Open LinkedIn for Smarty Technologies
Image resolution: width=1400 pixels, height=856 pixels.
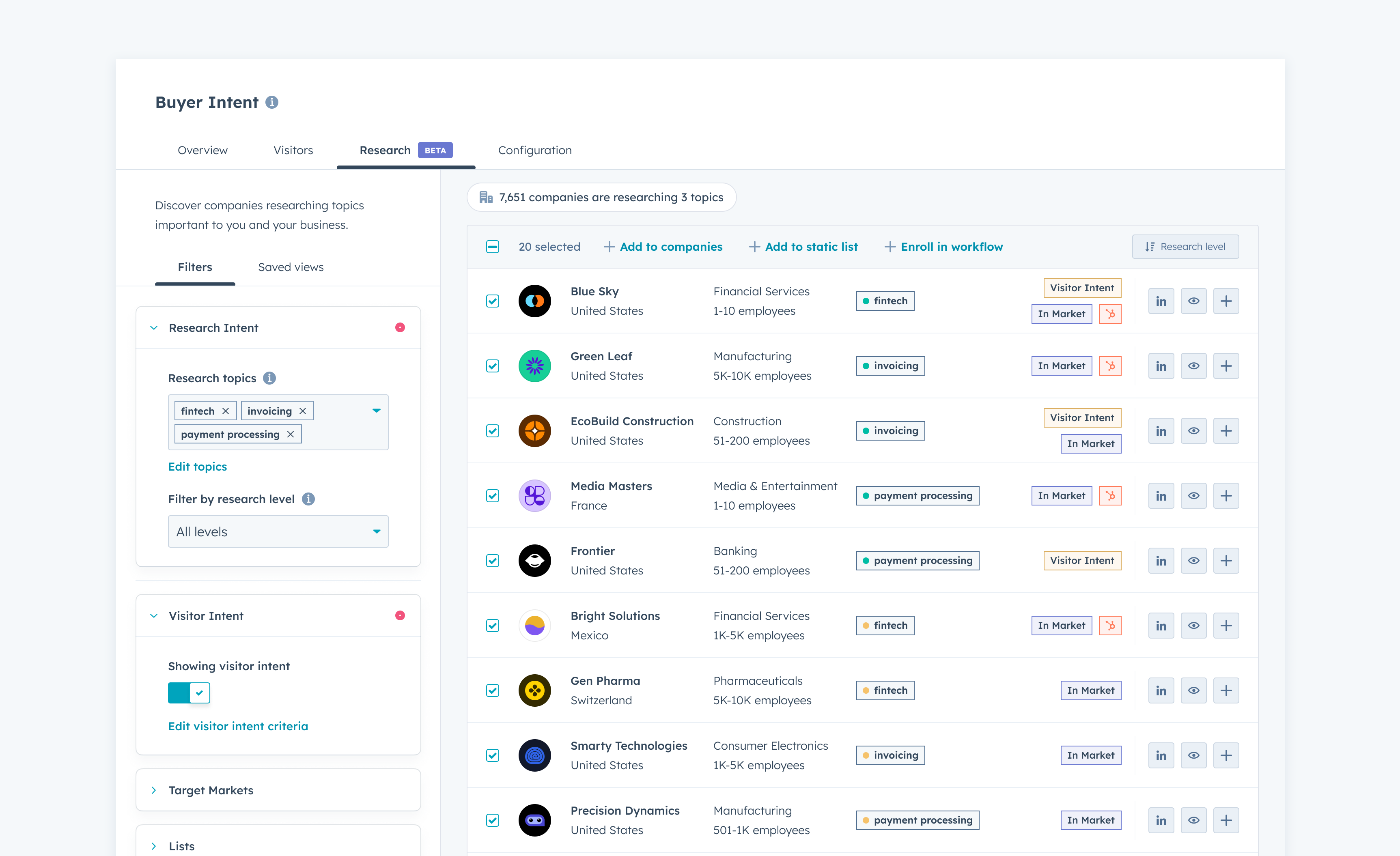[1161, 755]
